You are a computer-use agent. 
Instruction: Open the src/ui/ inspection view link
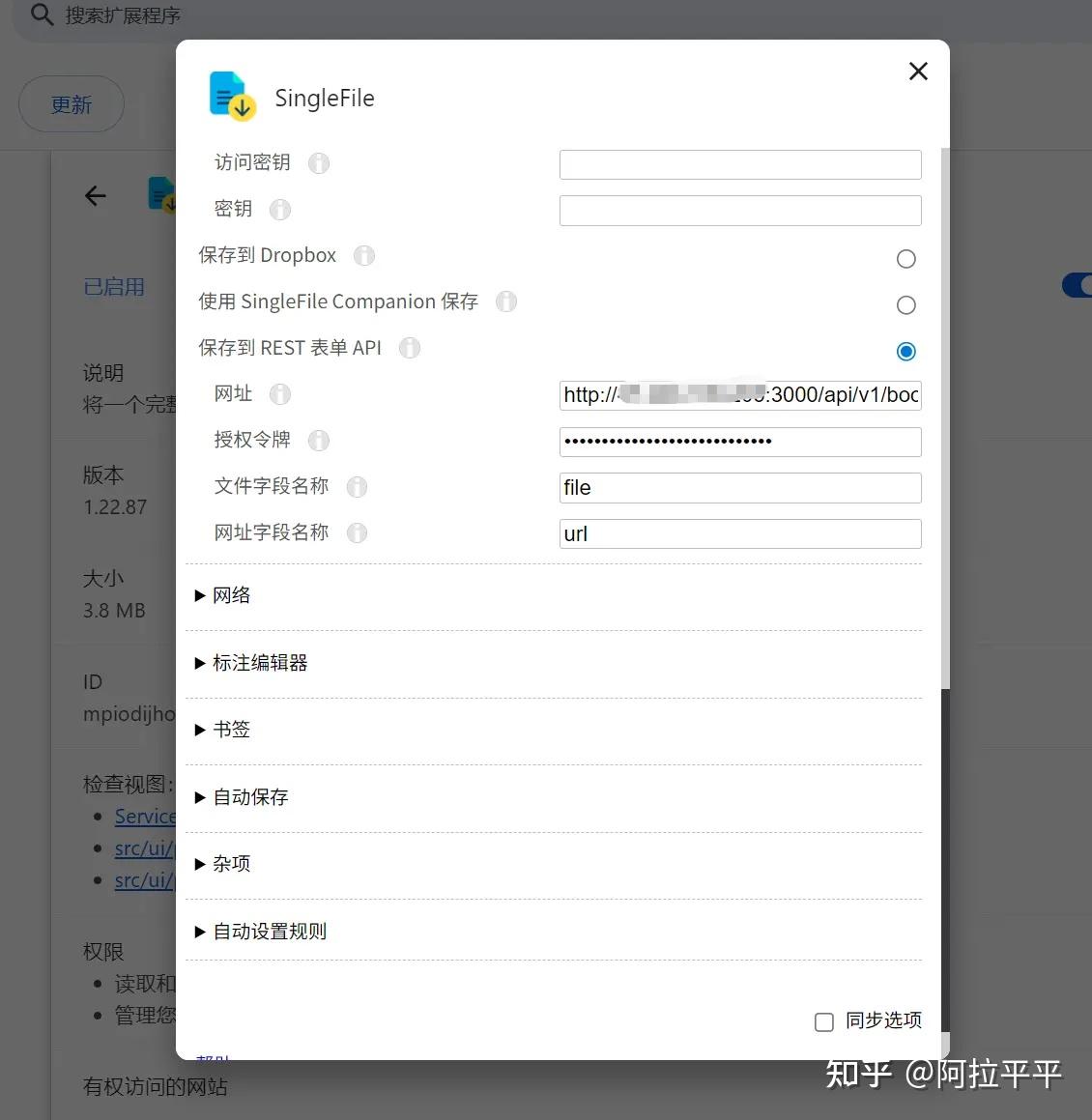tap(144, 848)
